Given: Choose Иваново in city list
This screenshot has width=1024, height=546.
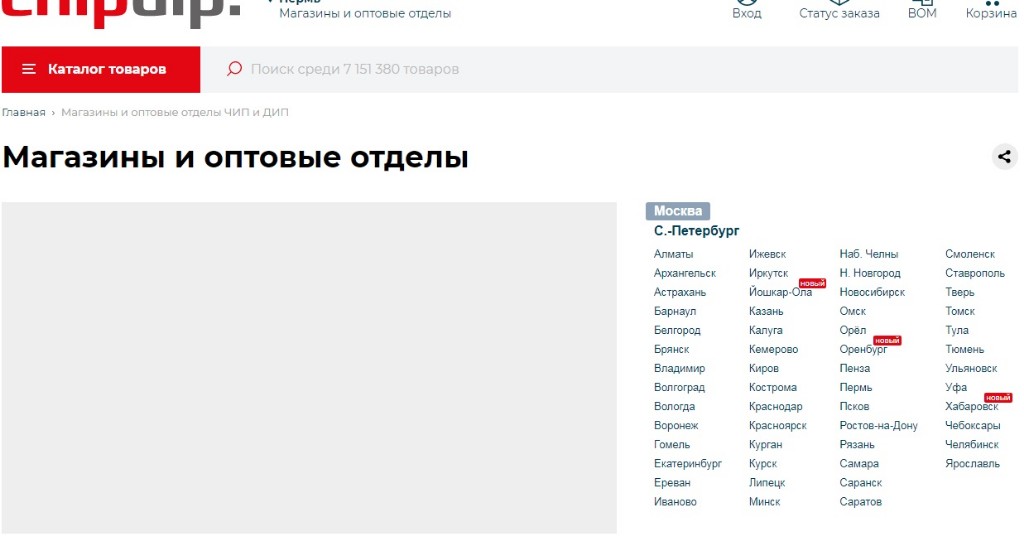Looking at the screenshot, I should (675, 502).
